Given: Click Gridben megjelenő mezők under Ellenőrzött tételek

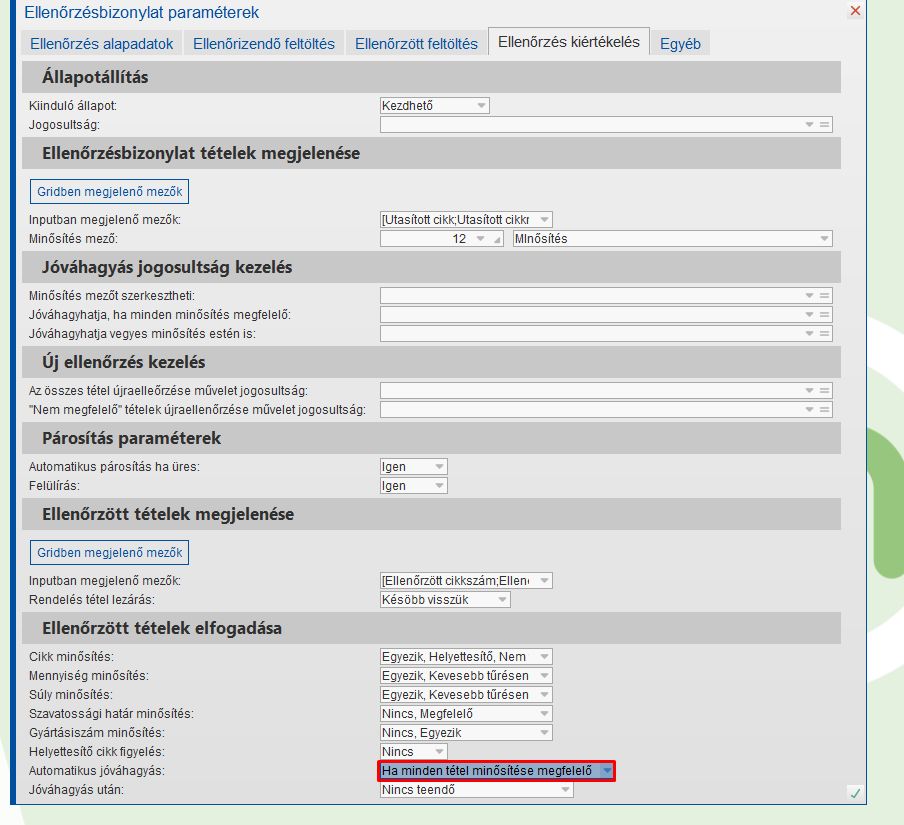Looking at the screenshot, I should (x=110, y=552).
